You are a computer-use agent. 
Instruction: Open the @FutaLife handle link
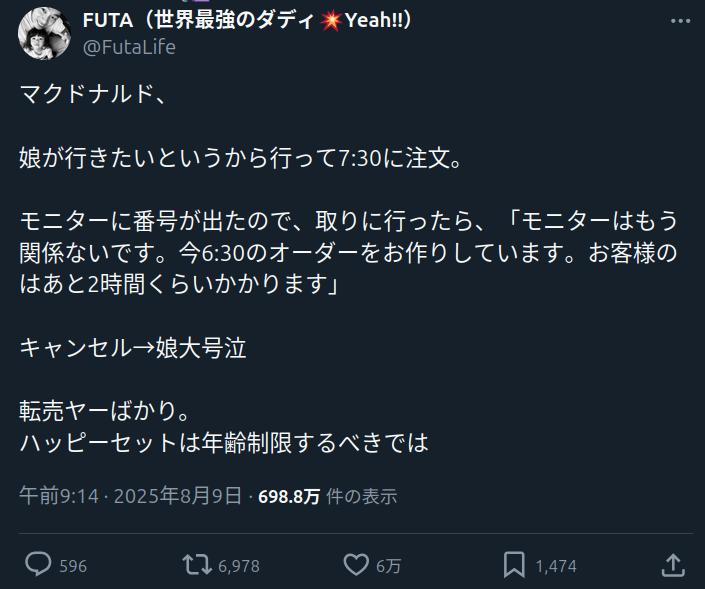(x=129, y=47)
